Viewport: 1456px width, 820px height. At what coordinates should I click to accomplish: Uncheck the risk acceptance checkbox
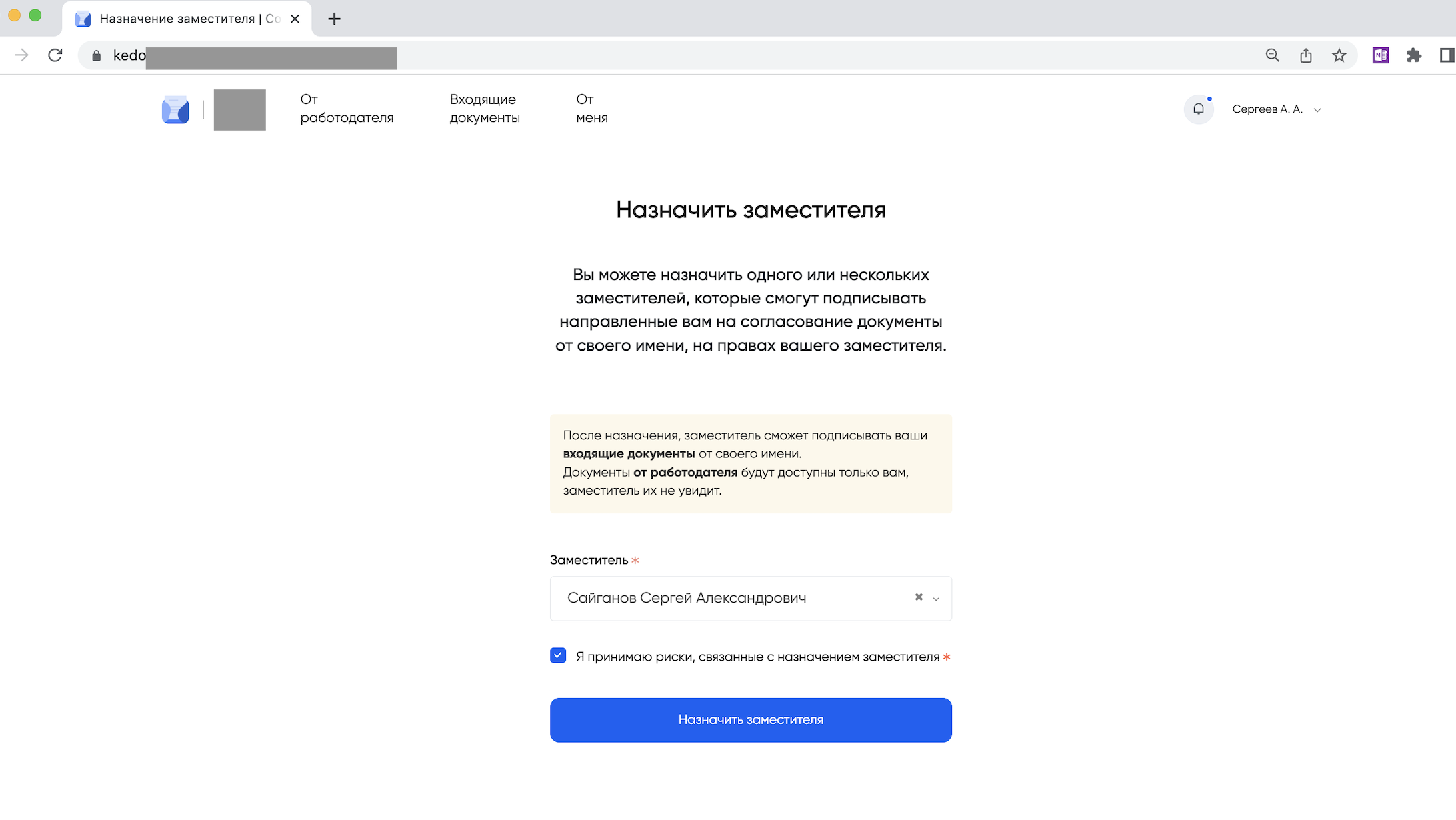pos(558,655)
